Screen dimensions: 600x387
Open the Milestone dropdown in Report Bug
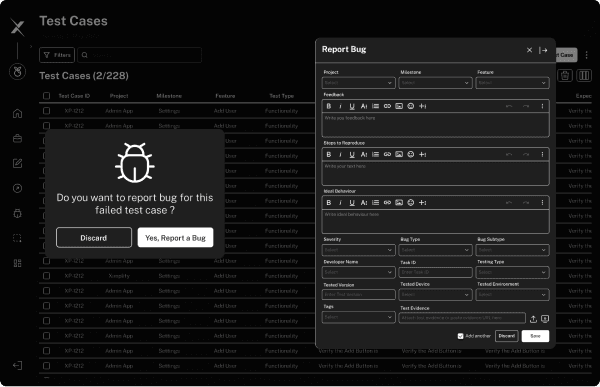(x=435, y=83)
